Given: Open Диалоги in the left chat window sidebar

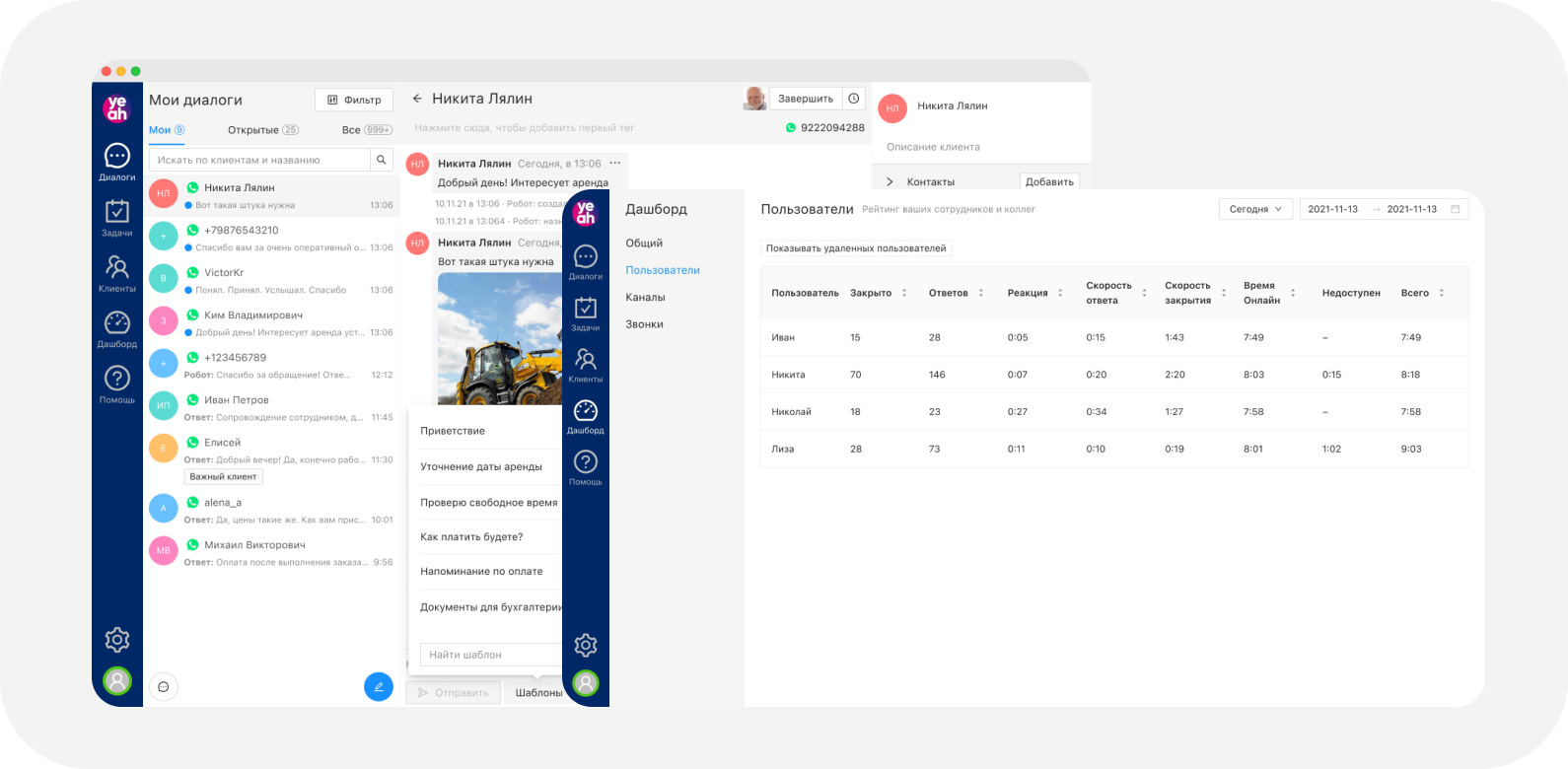Looking at the screenshot, I should pos(116,162).
